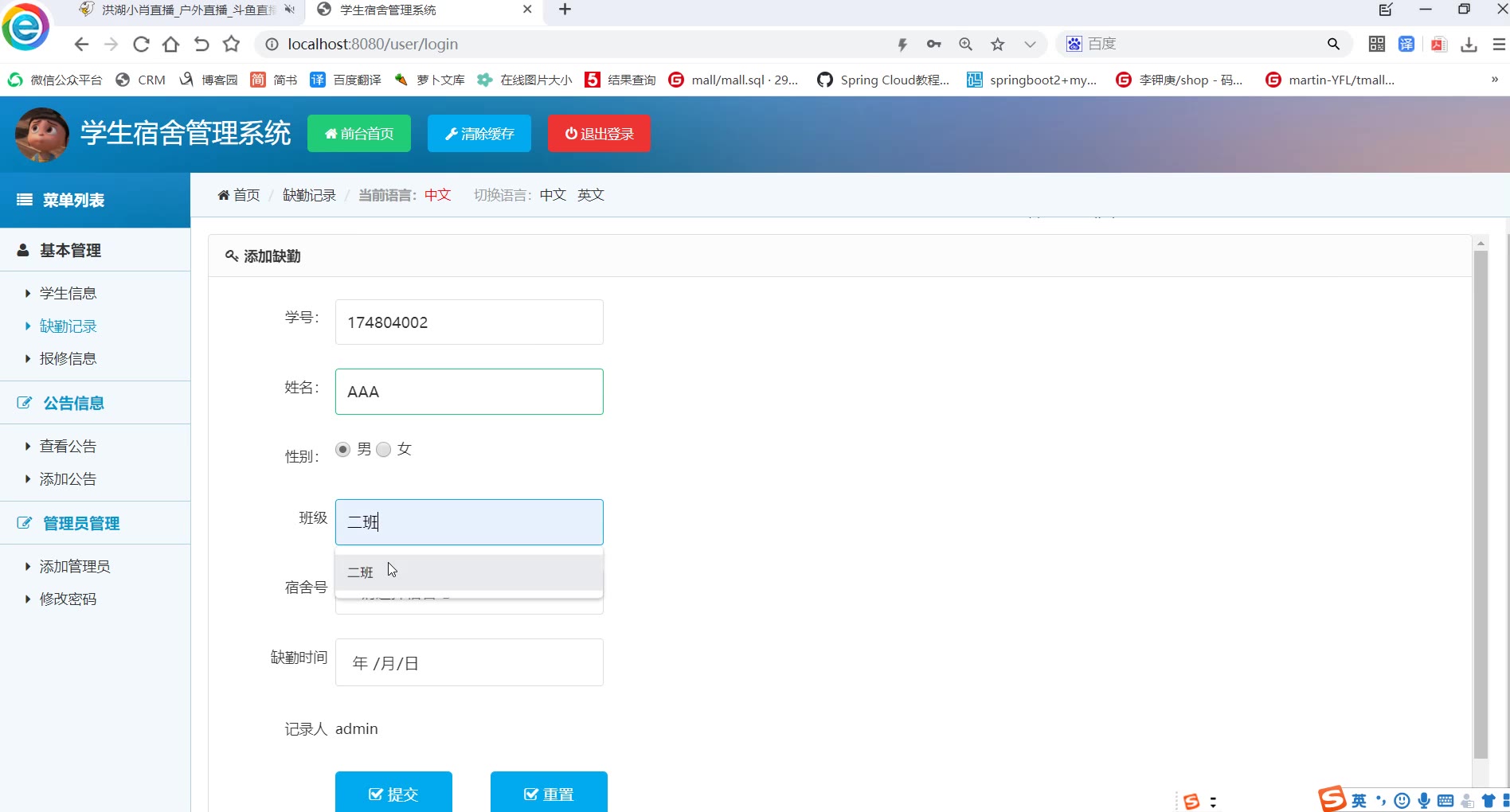Open the downloads icon in toolbar
The image size is (1510, 812).
pos(1469,45)
